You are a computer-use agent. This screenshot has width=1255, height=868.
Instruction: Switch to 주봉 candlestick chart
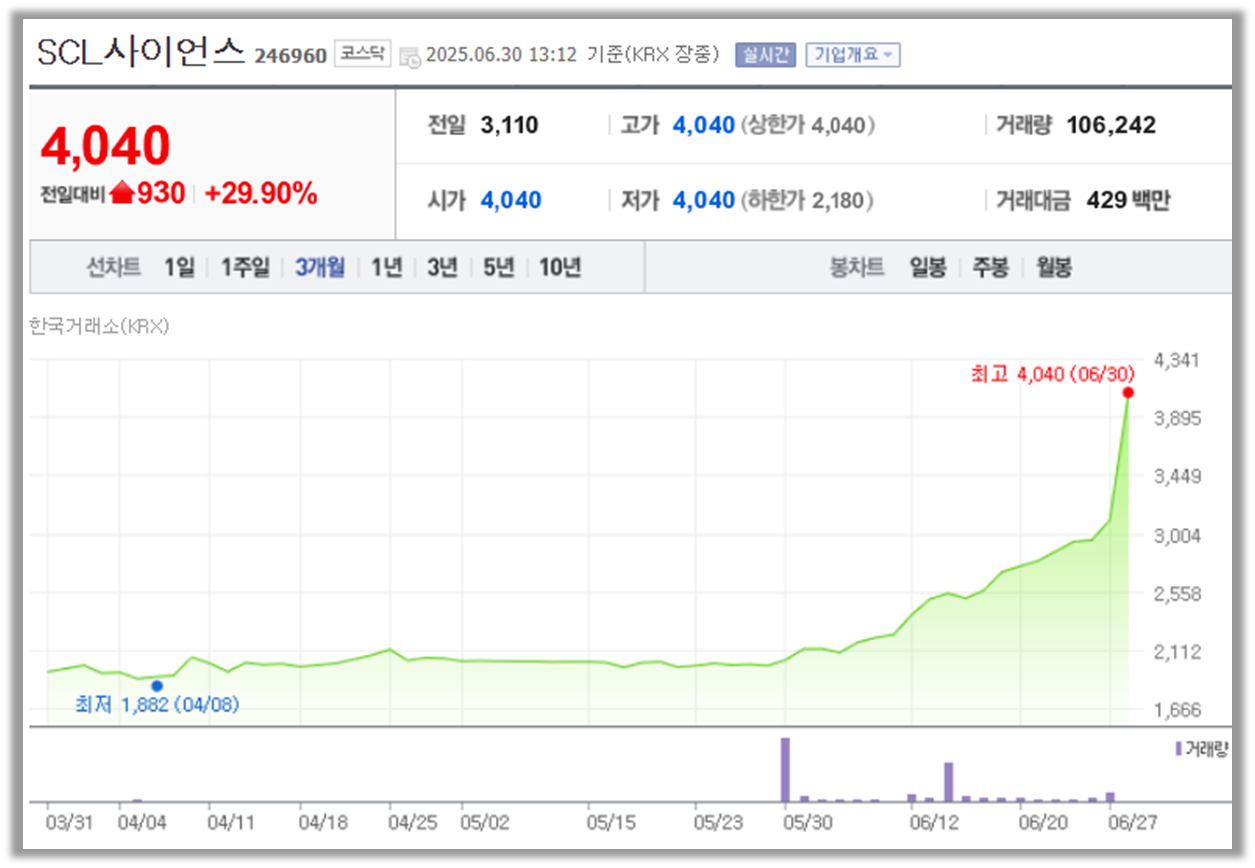[991, 267]
